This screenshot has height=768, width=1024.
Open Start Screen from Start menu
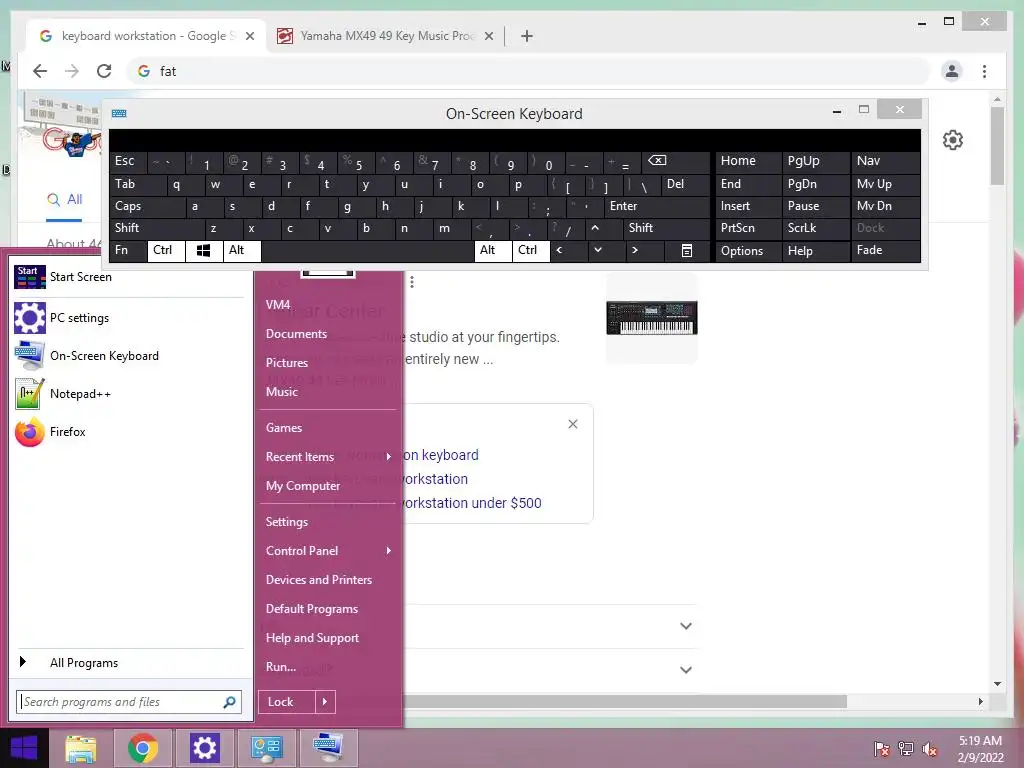[x=128, y=277]
